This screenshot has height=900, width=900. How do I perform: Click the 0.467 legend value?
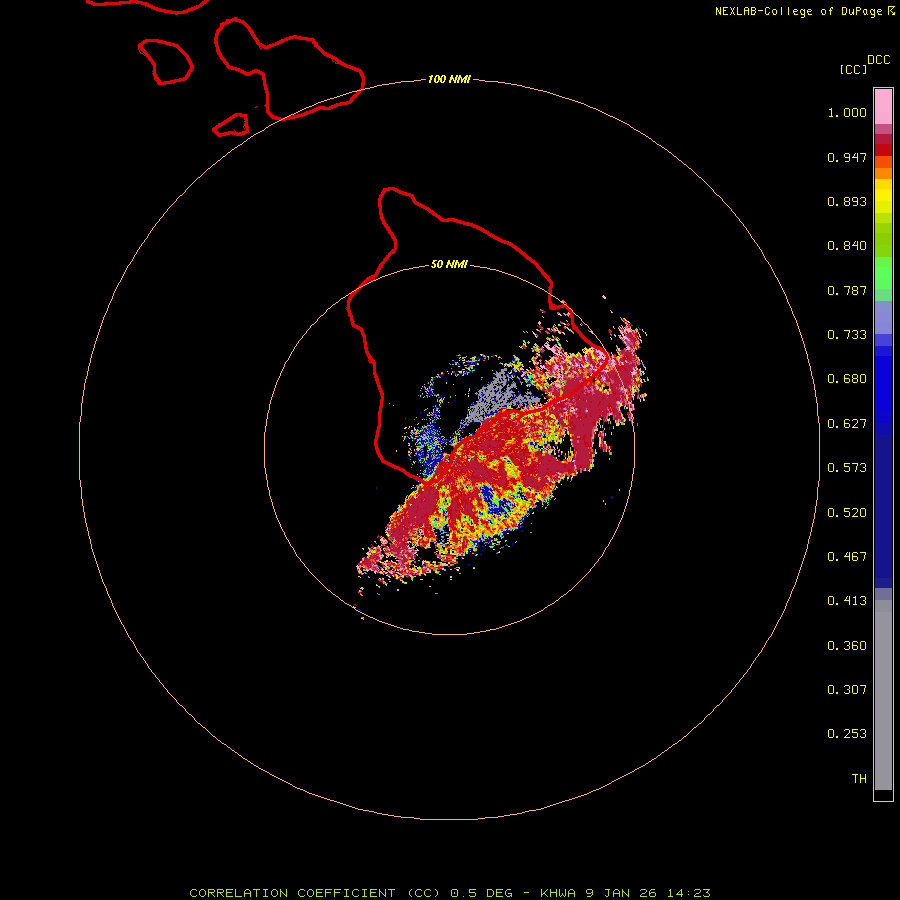coord(847,557)
